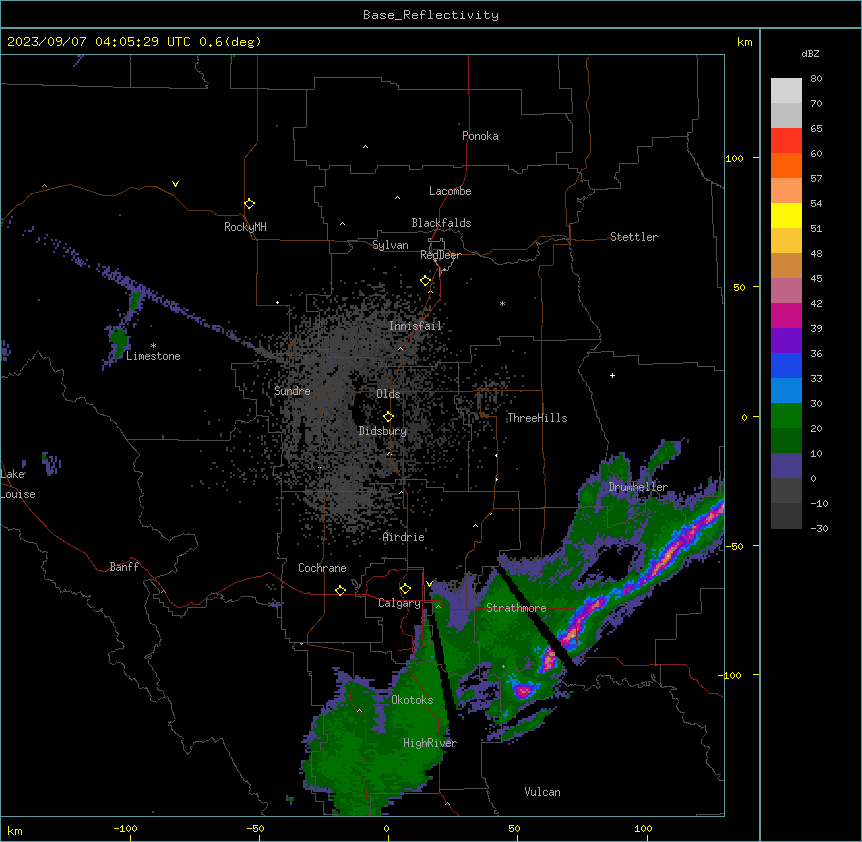Click the Strathmore label

pyautogui.click(x=516, y=608)
